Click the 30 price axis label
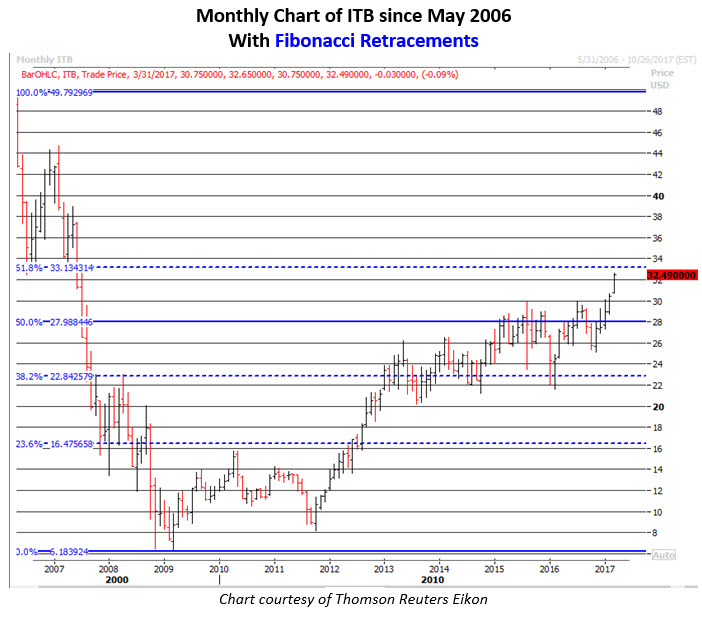The height and width of the screenshot is (619, 702). pos(657,302)
